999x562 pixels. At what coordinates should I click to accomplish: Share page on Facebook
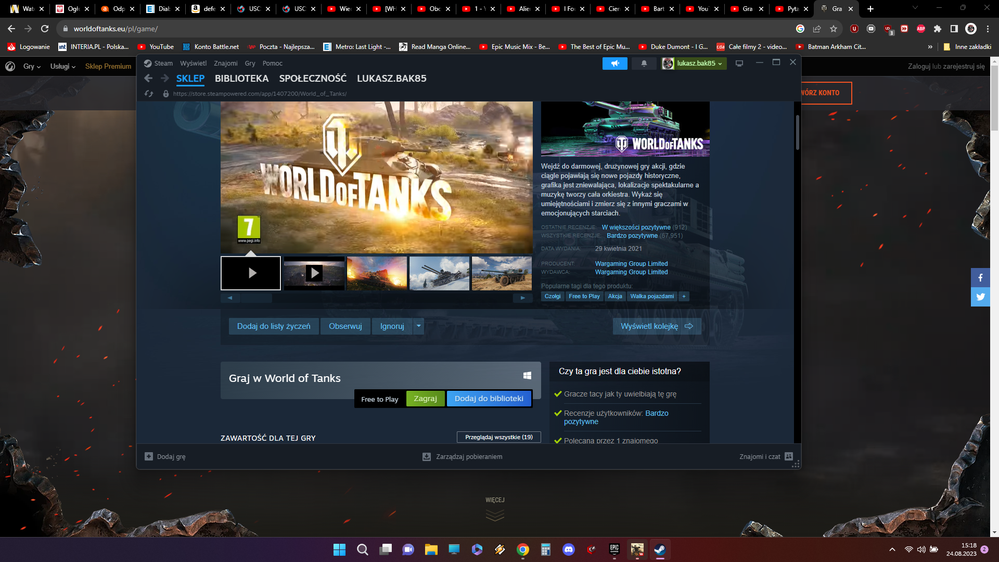pyautogui.click(x=980, y=278)
